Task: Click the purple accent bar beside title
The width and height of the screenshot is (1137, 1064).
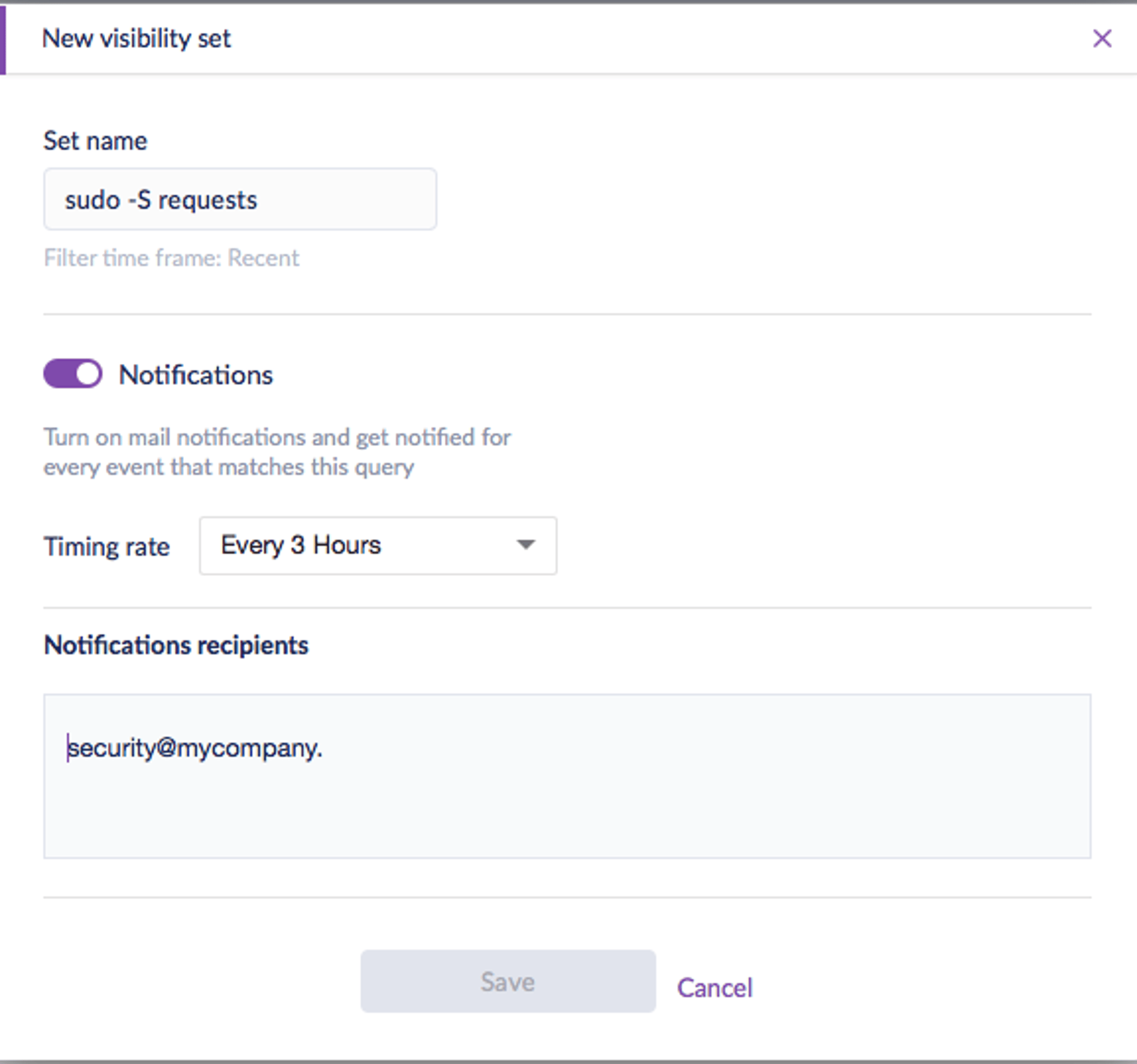Action: pos(3,40)
